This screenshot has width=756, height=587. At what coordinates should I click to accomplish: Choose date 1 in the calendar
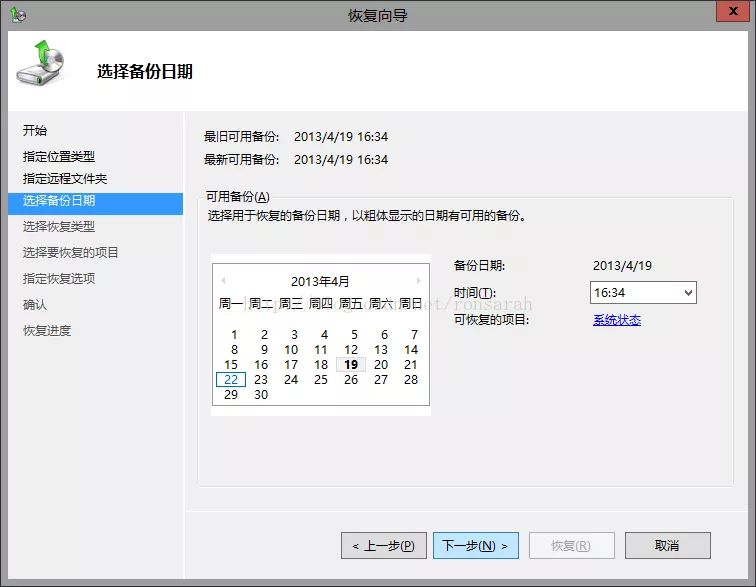[234, 335]
